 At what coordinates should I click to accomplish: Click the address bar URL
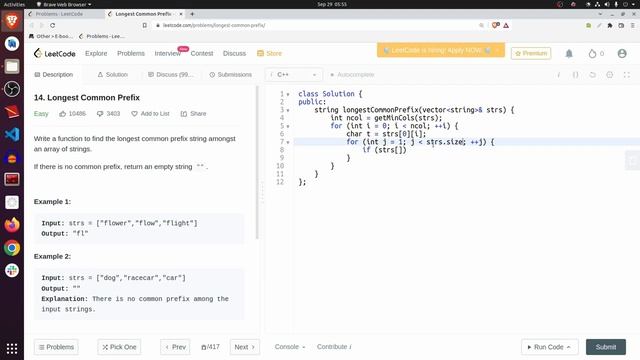[x=214, y=25]
